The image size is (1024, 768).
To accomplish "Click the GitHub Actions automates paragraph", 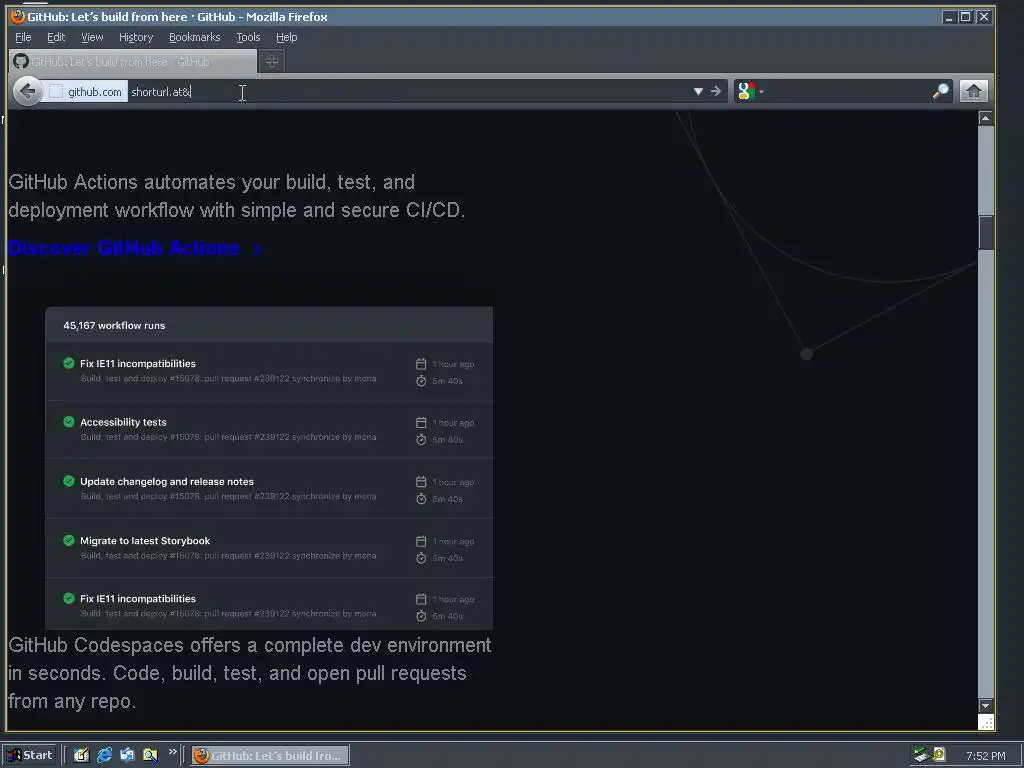I will tap(236, 196).
